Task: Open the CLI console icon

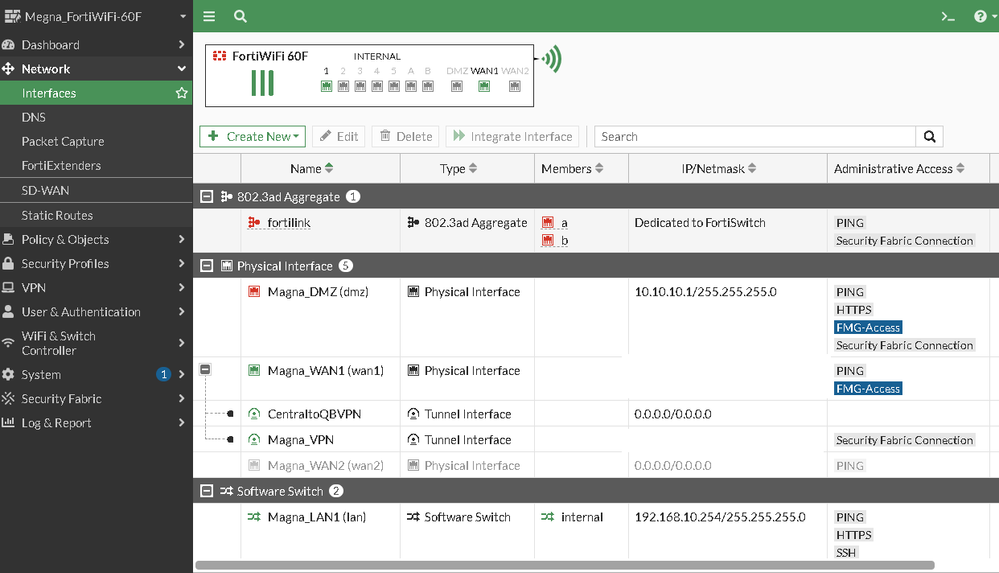Action: coord(948,17)
